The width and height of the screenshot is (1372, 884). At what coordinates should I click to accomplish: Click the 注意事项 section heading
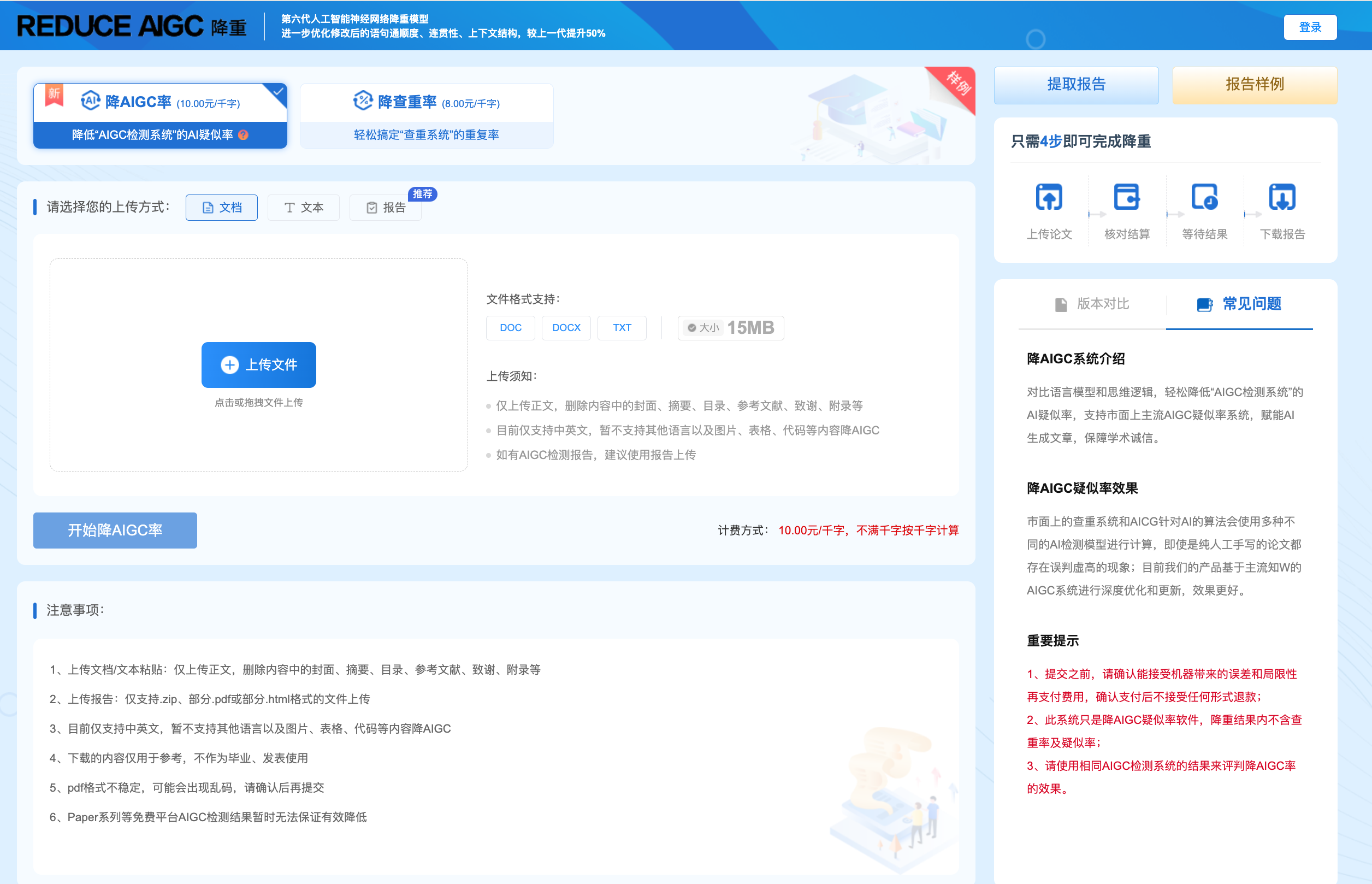click(x=75, y=610)
